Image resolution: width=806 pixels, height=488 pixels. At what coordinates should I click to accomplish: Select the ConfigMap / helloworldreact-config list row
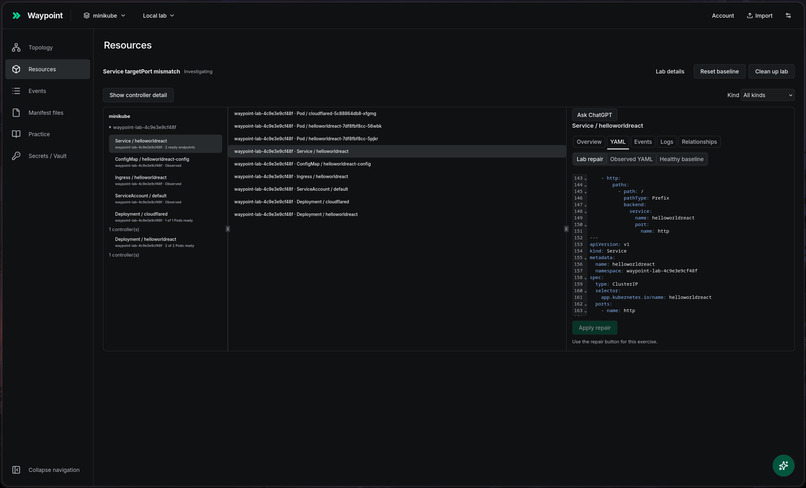[x=397, y=164]
